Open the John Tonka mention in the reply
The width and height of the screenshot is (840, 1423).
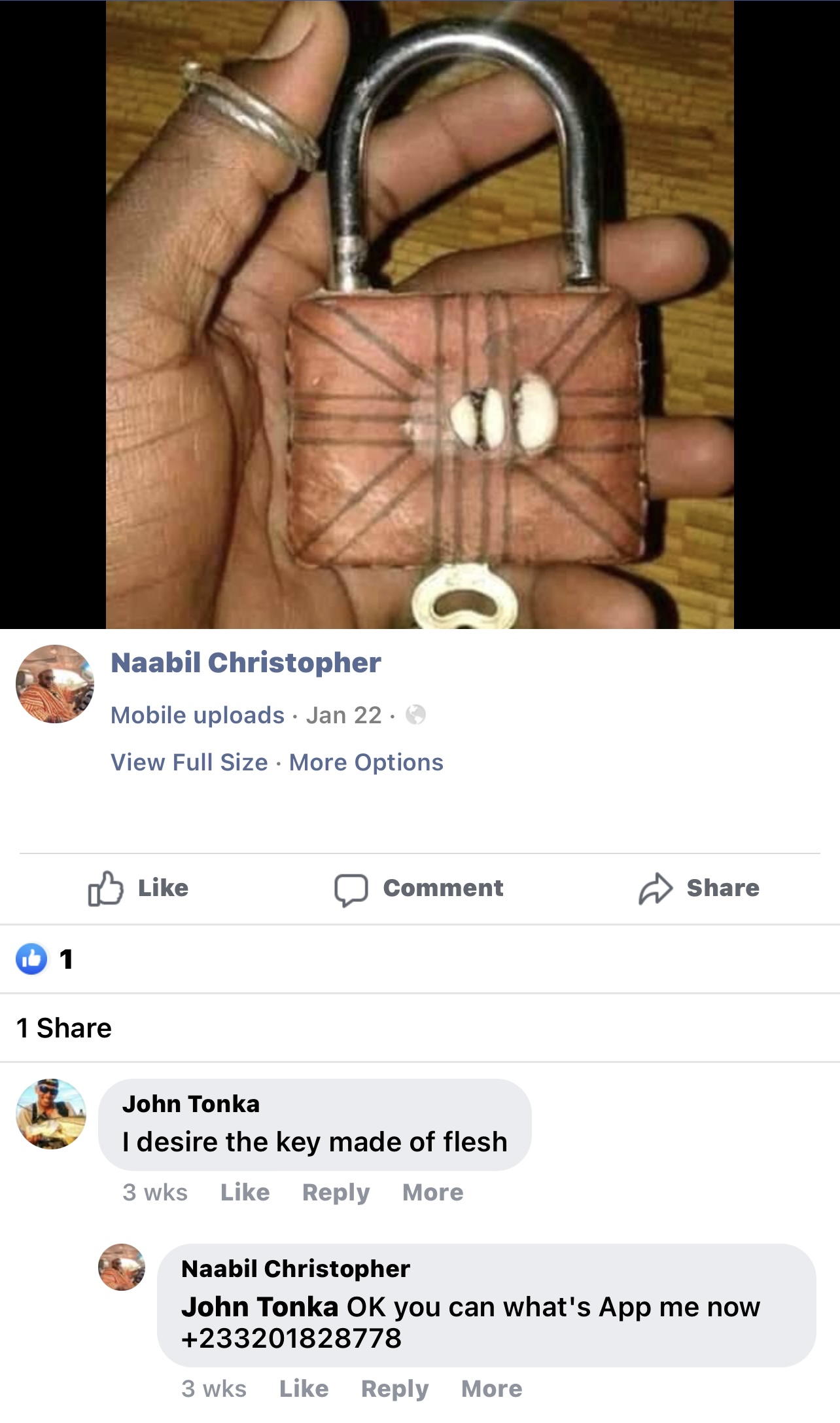(260, 1306)
